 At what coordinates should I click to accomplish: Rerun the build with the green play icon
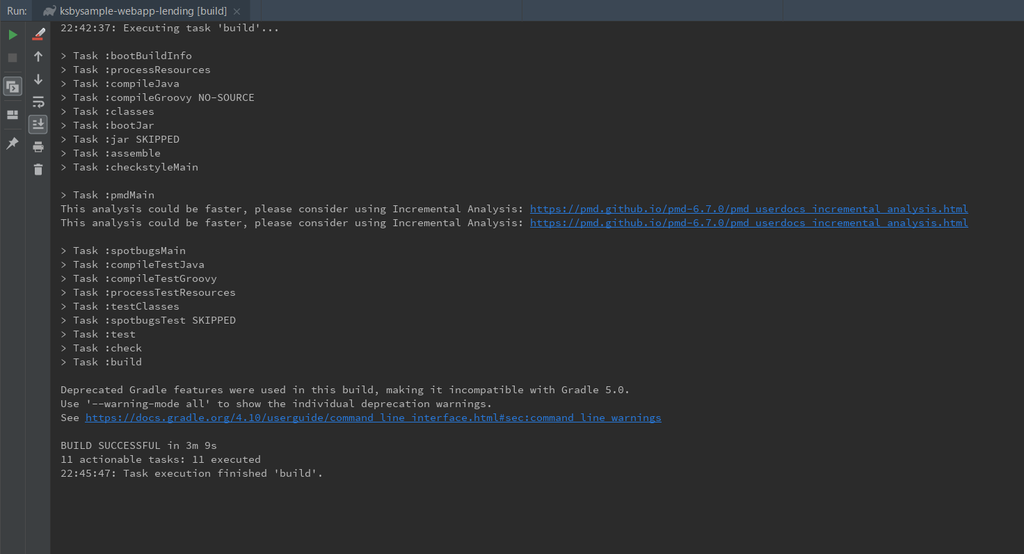click(x=12, y=35)
